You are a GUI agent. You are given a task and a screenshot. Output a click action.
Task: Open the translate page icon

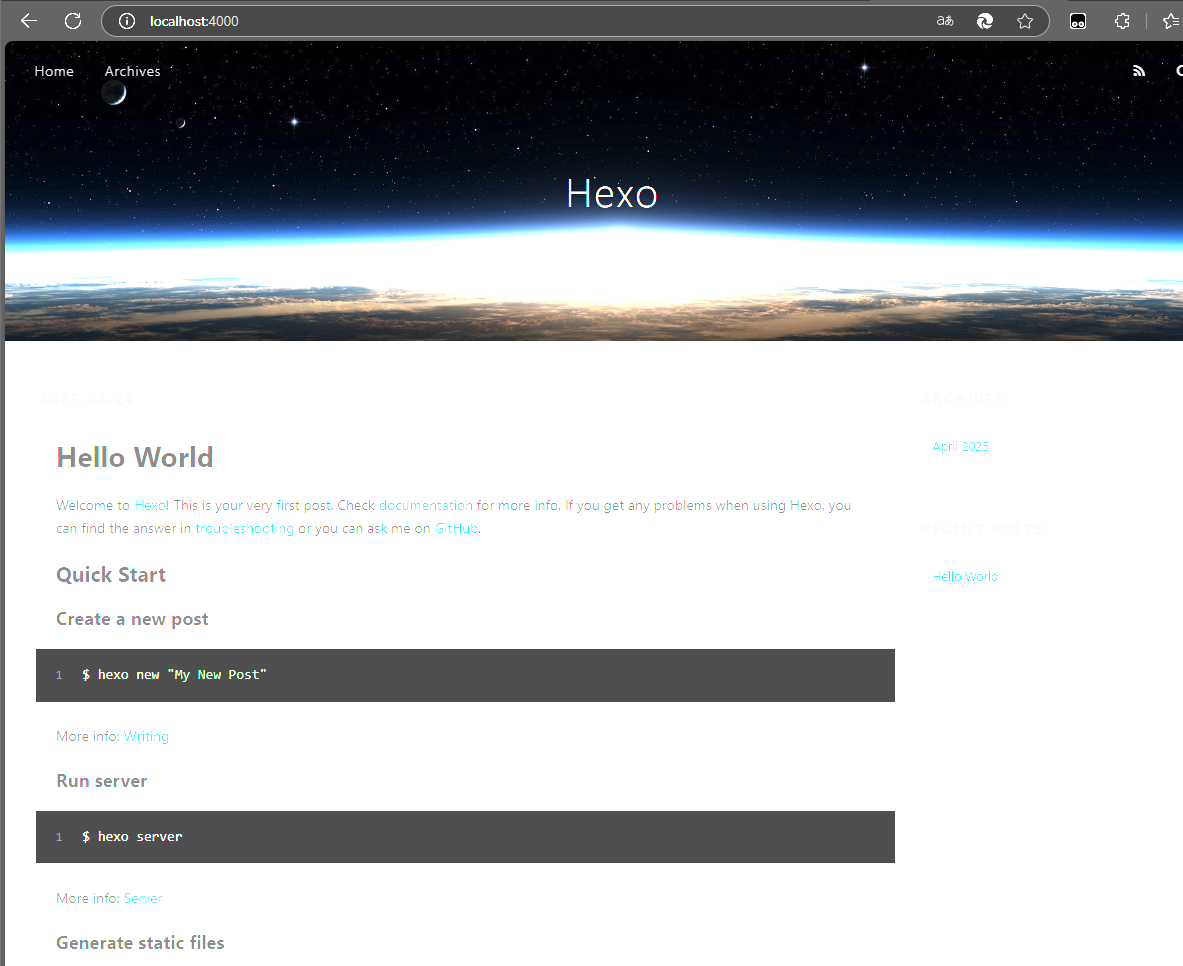[944, 21]
